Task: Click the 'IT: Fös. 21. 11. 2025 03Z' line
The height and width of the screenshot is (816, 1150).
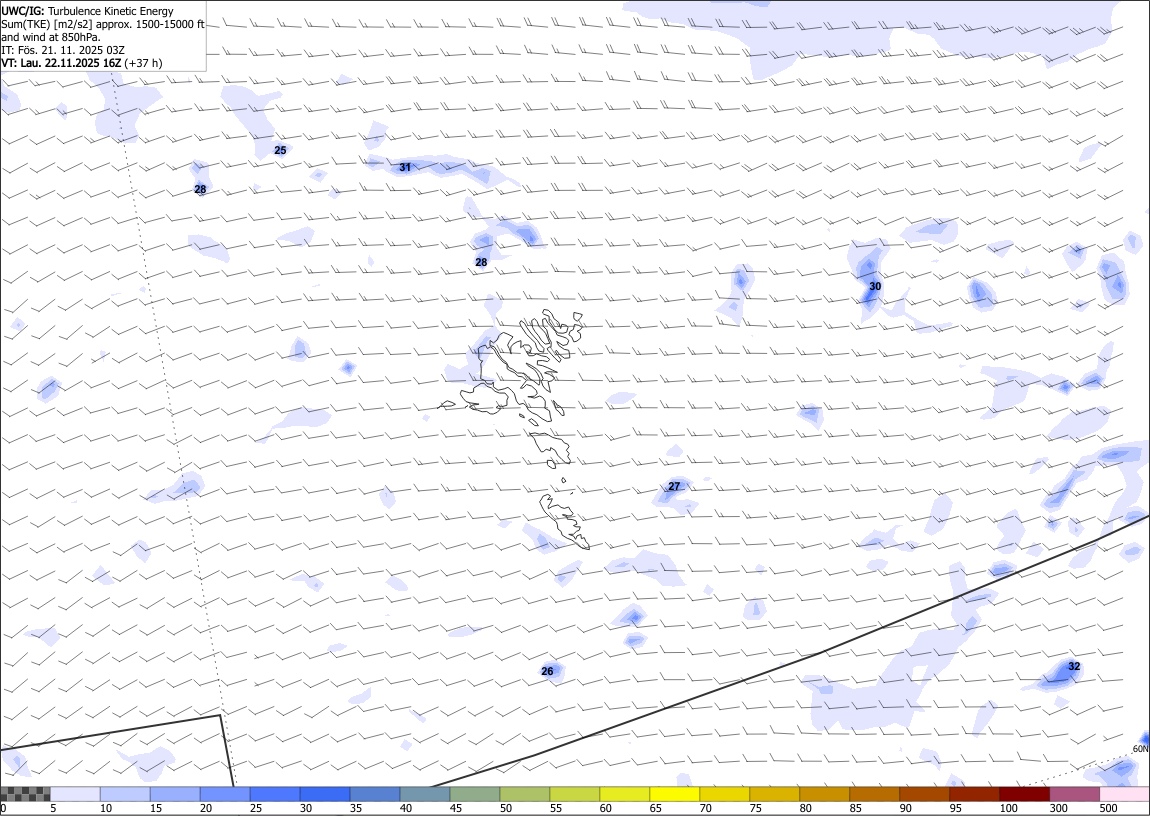Action: pyautogui.click(x=63, y=50)
